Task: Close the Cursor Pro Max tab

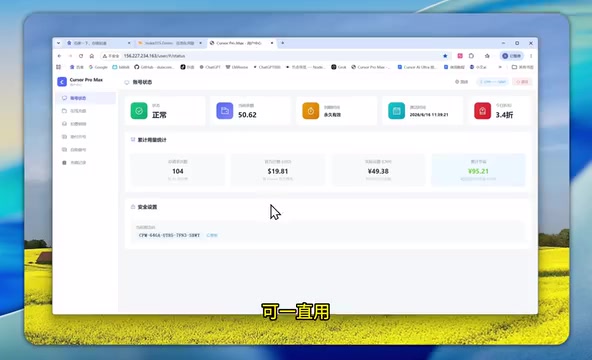Action: point(272,43)
